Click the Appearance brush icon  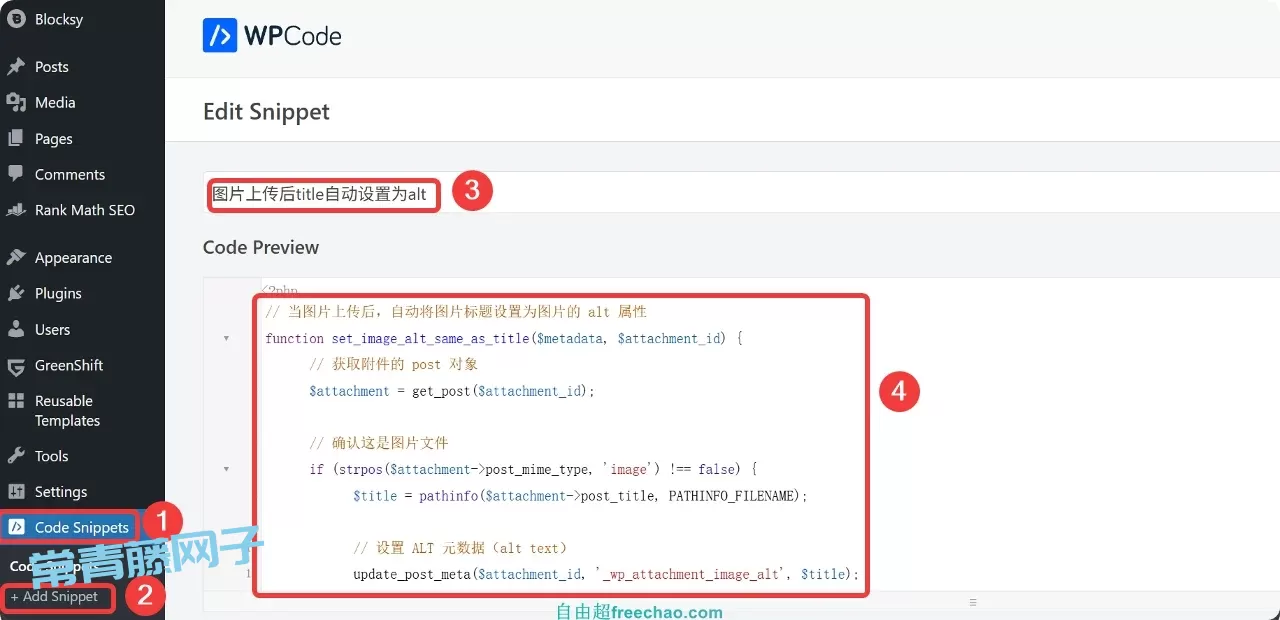coord(15,257)
